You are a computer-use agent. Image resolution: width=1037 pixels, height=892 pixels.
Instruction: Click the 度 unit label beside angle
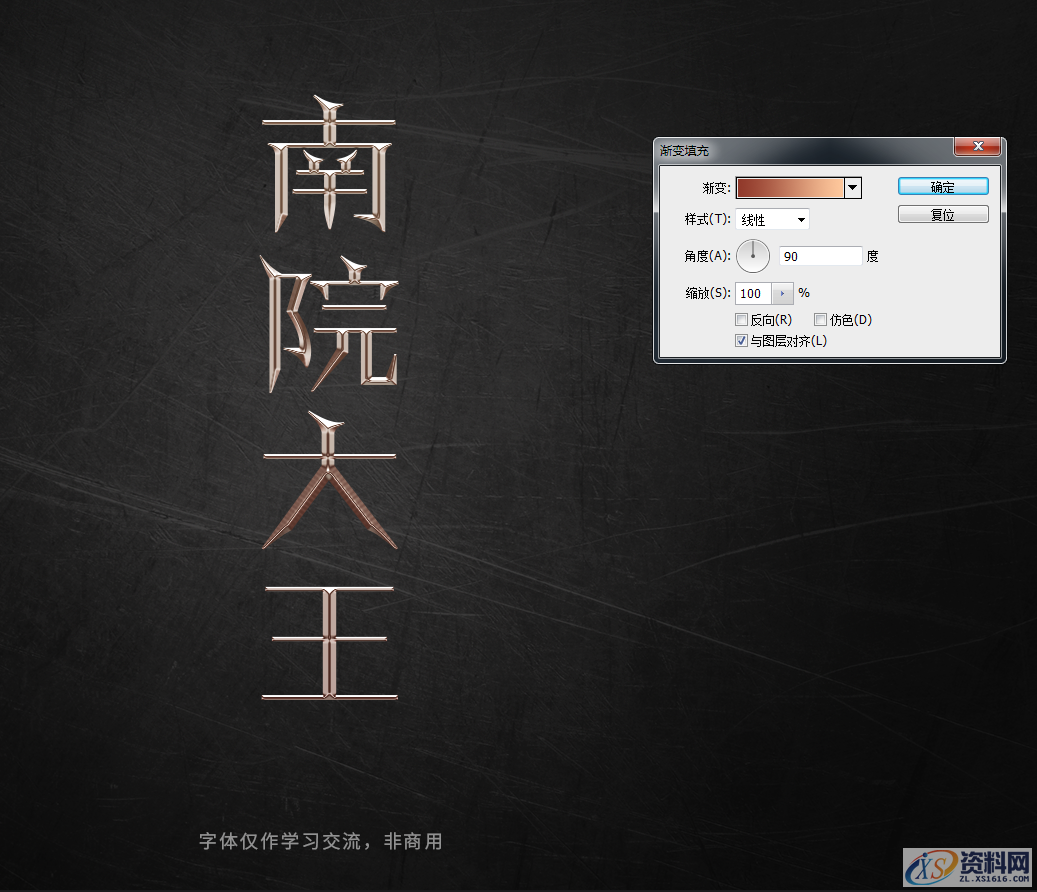click(872, 256)
